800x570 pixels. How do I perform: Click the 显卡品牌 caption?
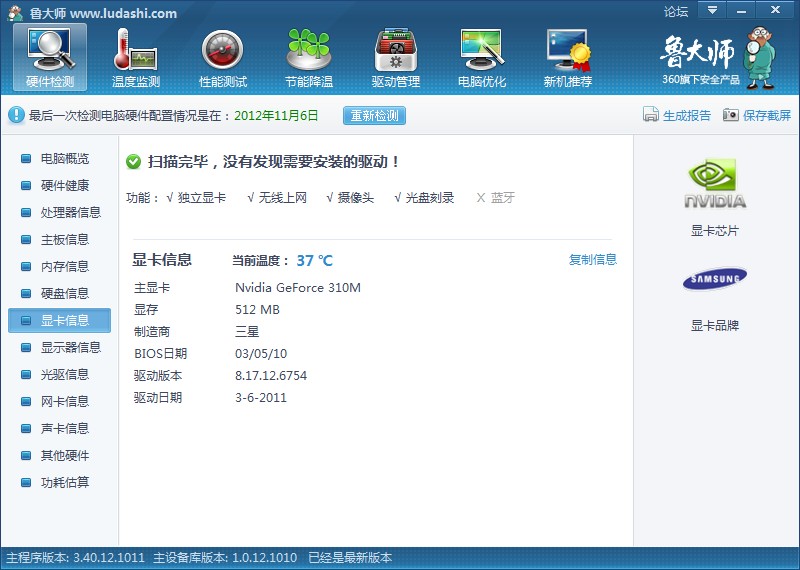click(715, 325)
